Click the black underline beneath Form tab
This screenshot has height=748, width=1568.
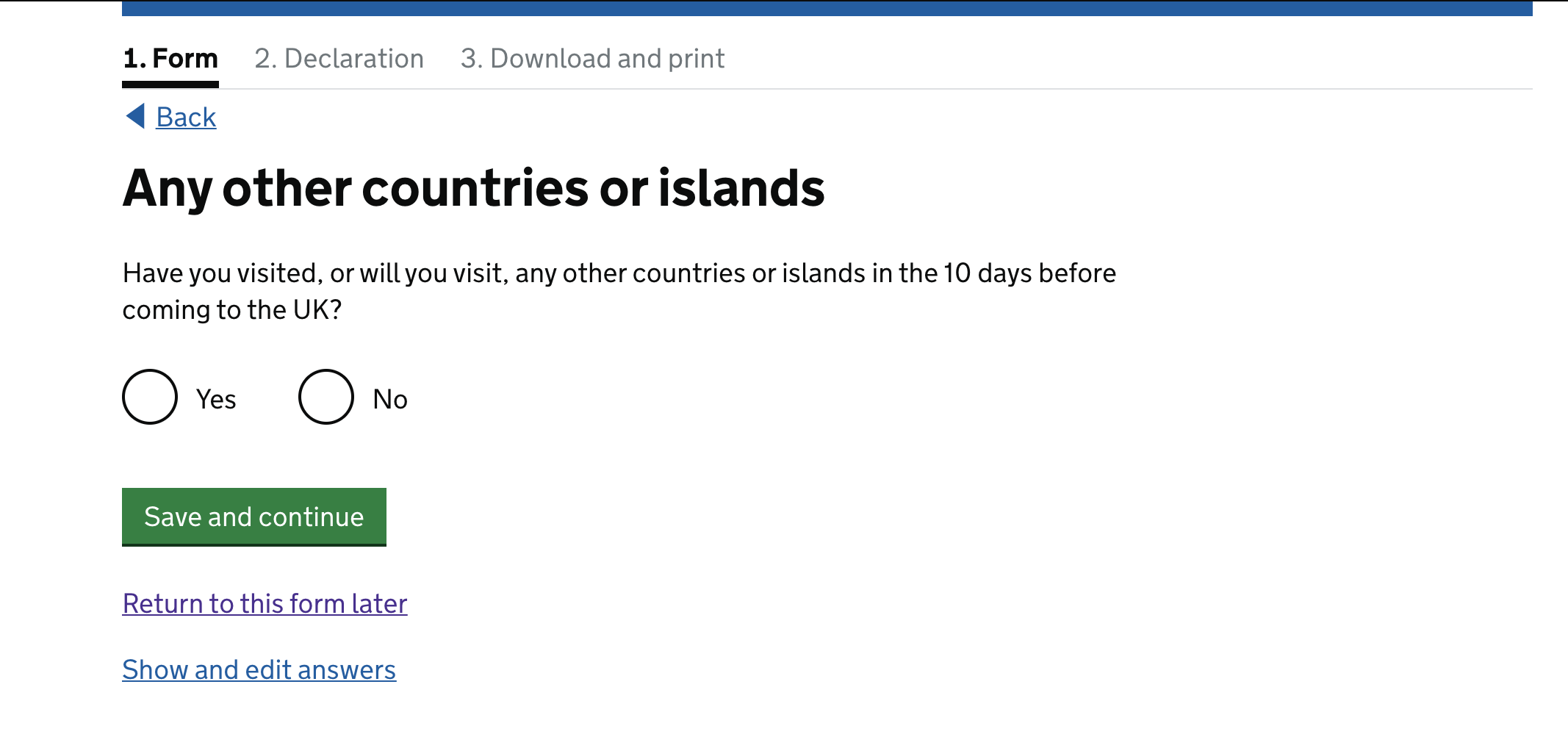170,84
